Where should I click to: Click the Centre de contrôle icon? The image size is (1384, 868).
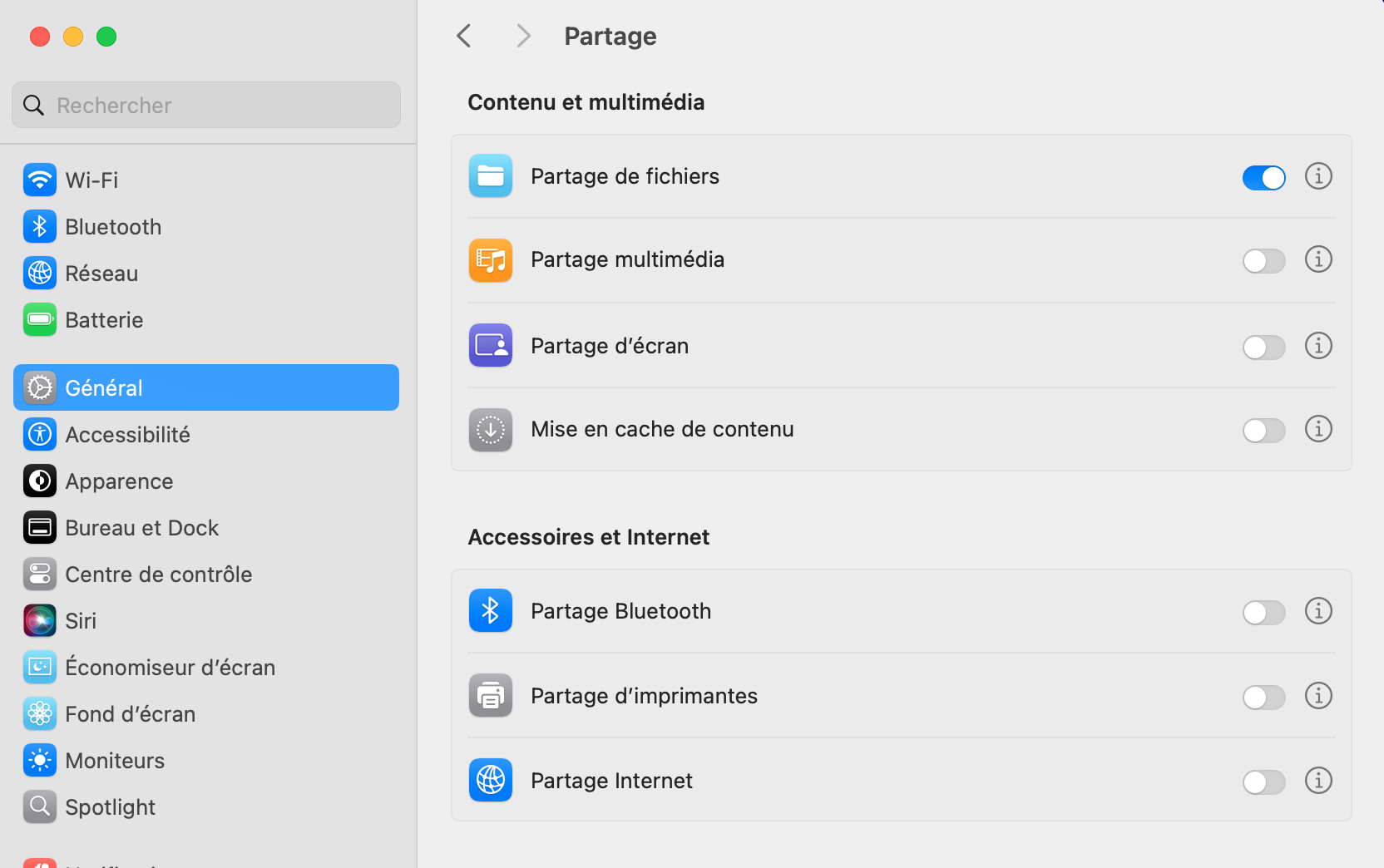[x=40, y=574]
